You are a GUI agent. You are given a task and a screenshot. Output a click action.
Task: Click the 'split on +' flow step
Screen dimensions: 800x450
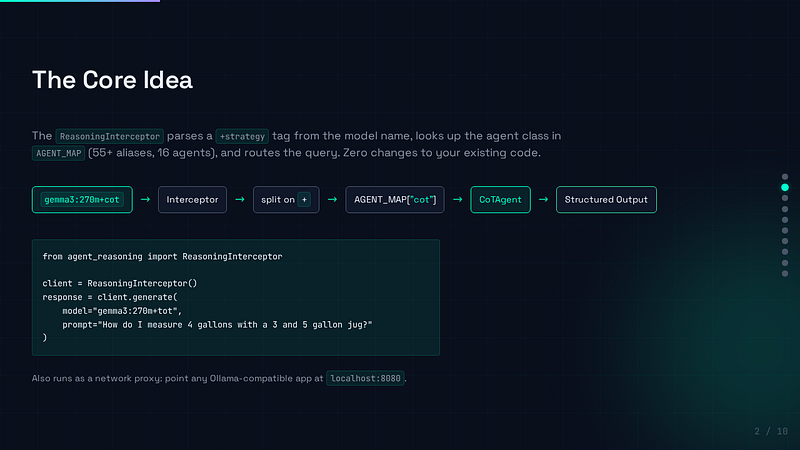[286, 199]
